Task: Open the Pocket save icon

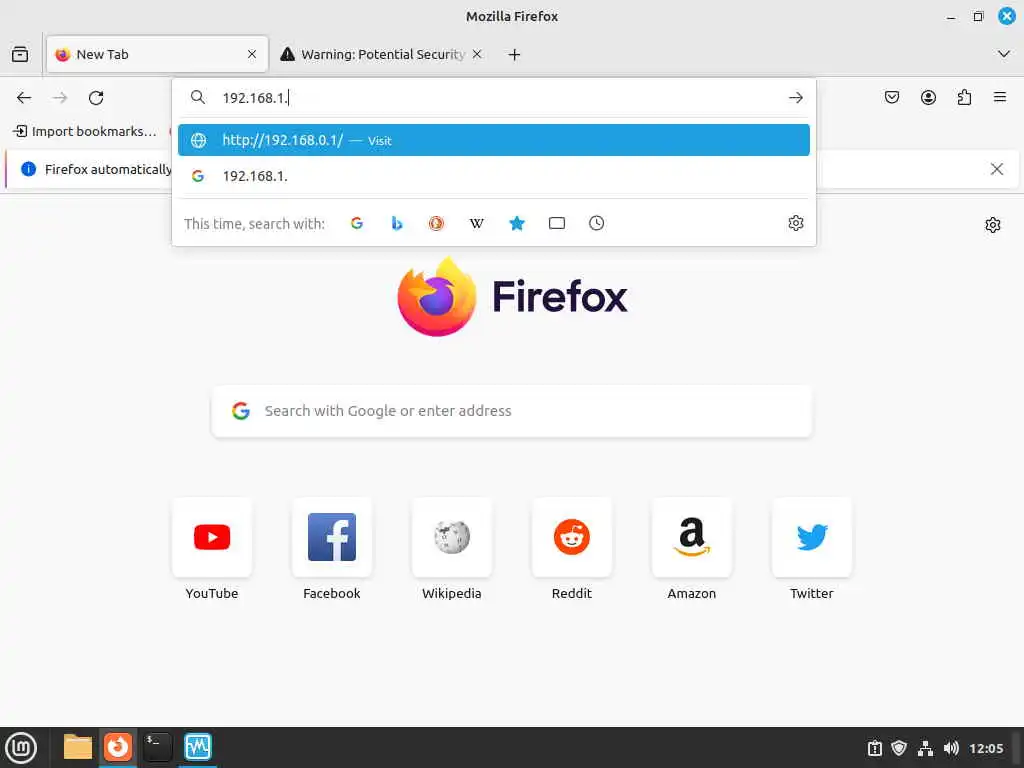Action: (892, 98)
